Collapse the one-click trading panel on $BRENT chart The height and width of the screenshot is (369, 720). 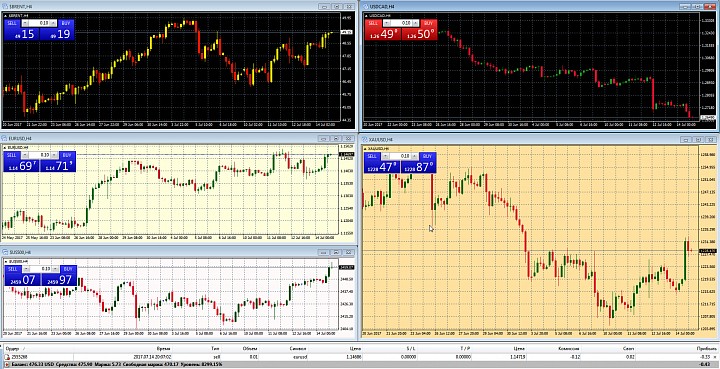point(6,16)
